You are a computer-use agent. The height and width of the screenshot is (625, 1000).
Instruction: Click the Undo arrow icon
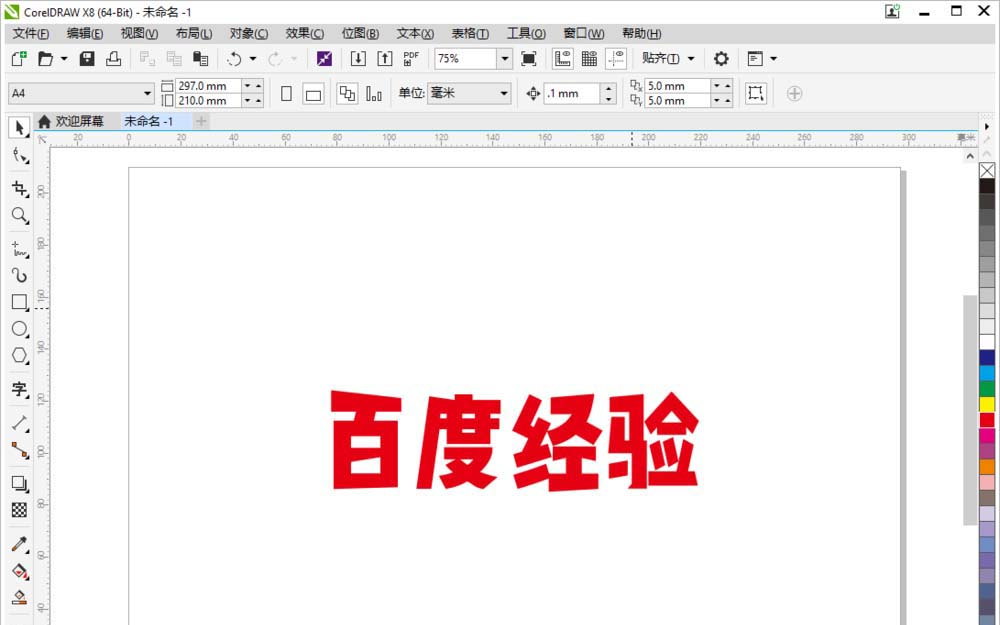234,59
